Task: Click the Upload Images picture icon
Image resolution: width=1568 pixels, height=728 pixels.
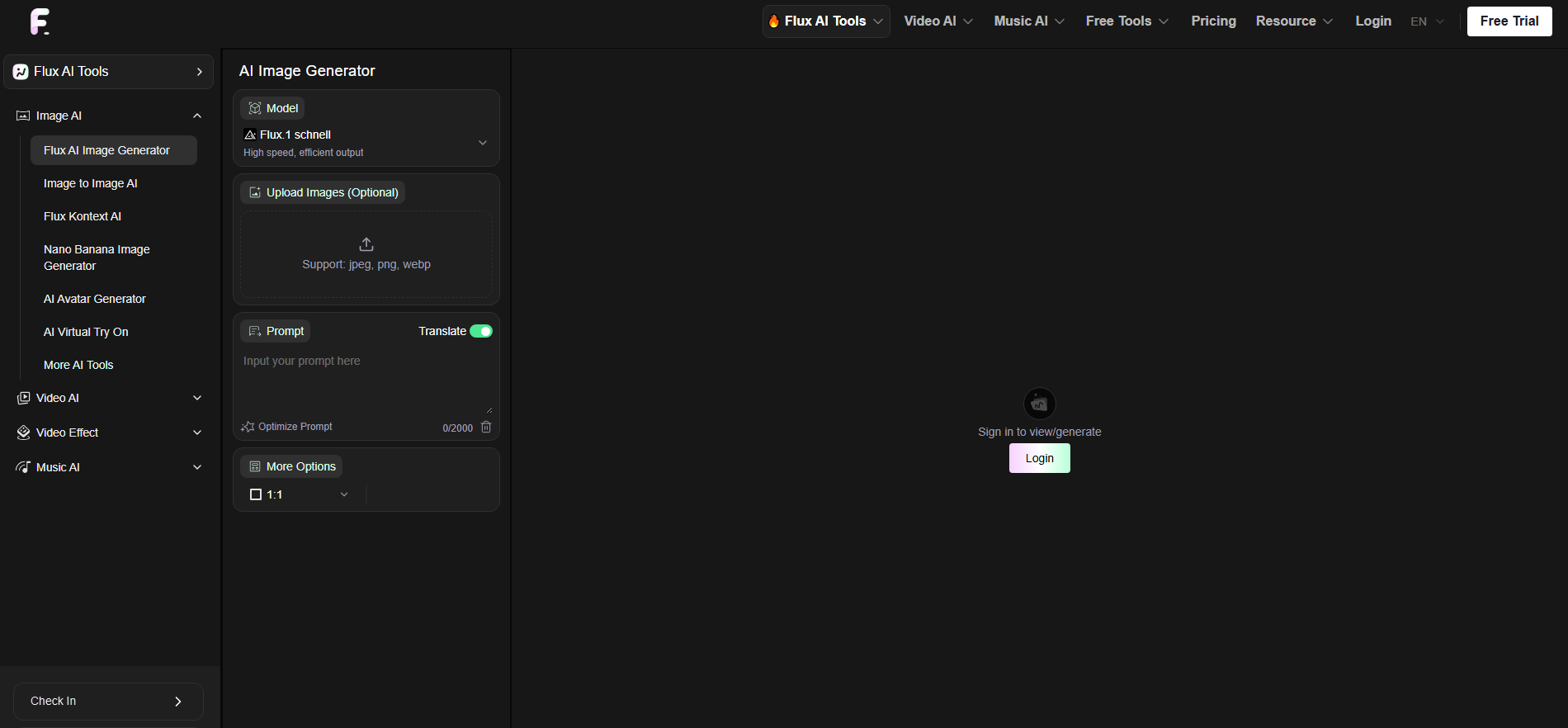Action: tap(255, 192)
